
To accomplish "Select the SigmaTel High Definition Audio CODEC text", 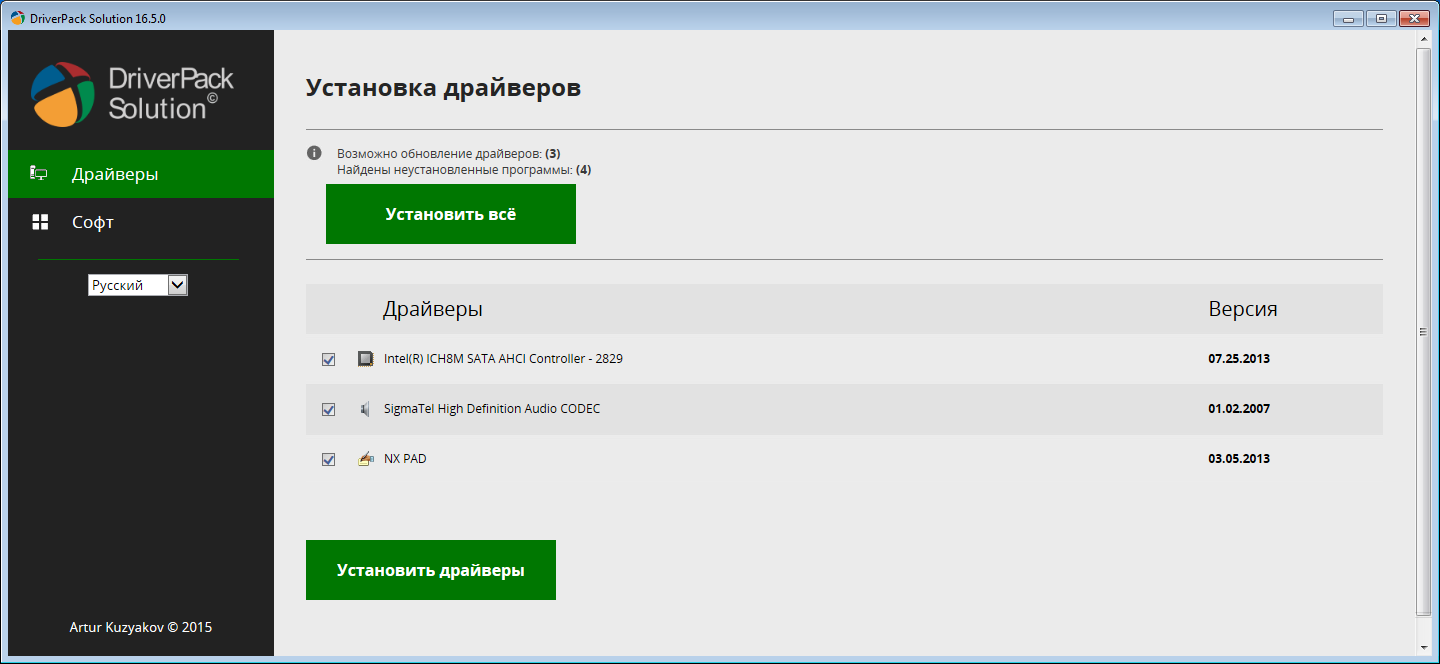I will (x=492, y=409).
